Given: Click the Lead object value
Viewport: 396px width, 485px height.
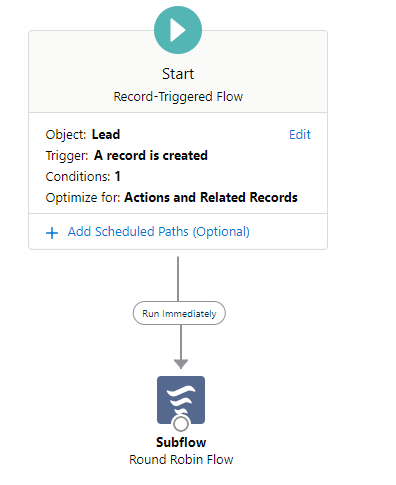Looking at the screenshot, I should coord(106,134).
